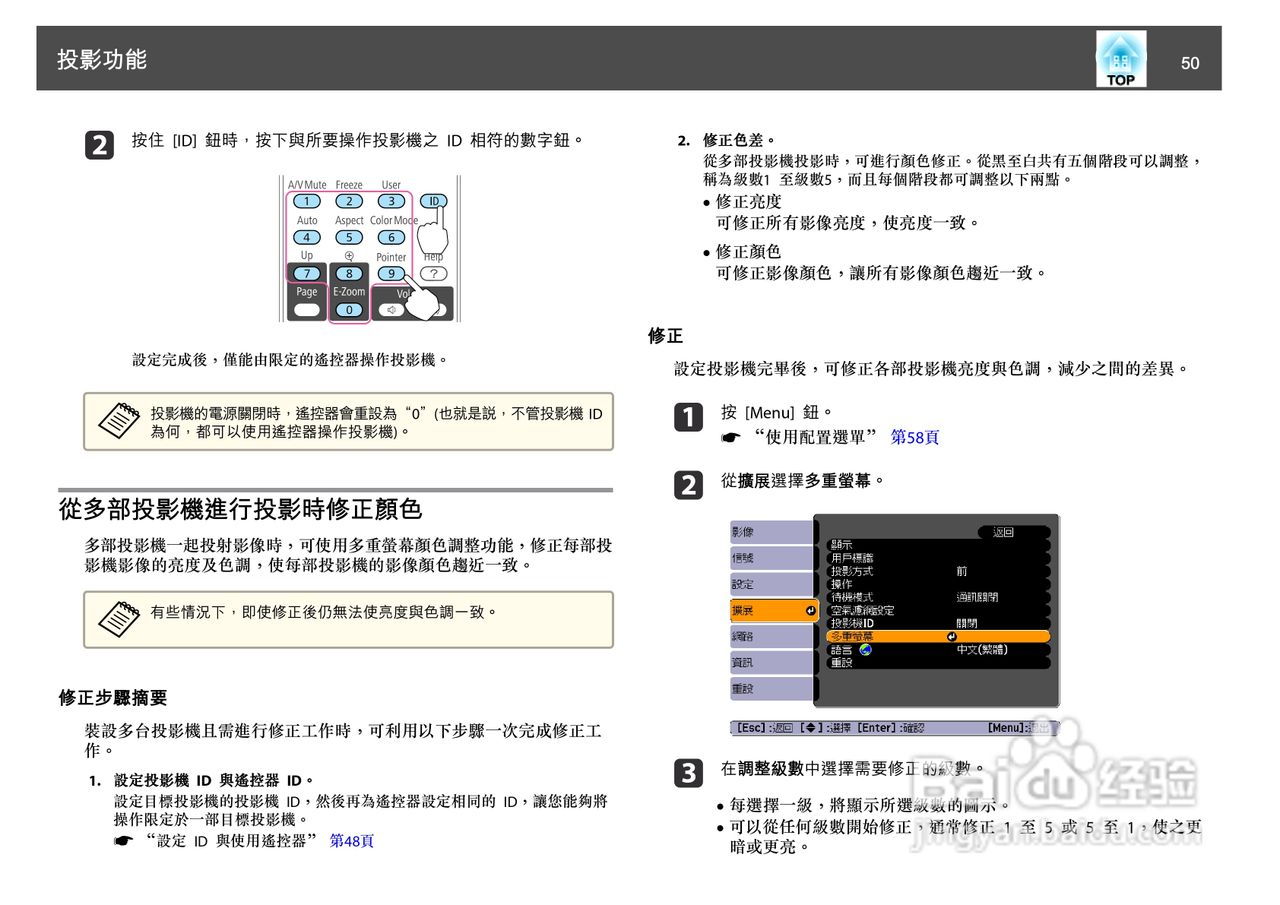
Task: Choose the 投影機ID menu row
Action: pos(938,623)
